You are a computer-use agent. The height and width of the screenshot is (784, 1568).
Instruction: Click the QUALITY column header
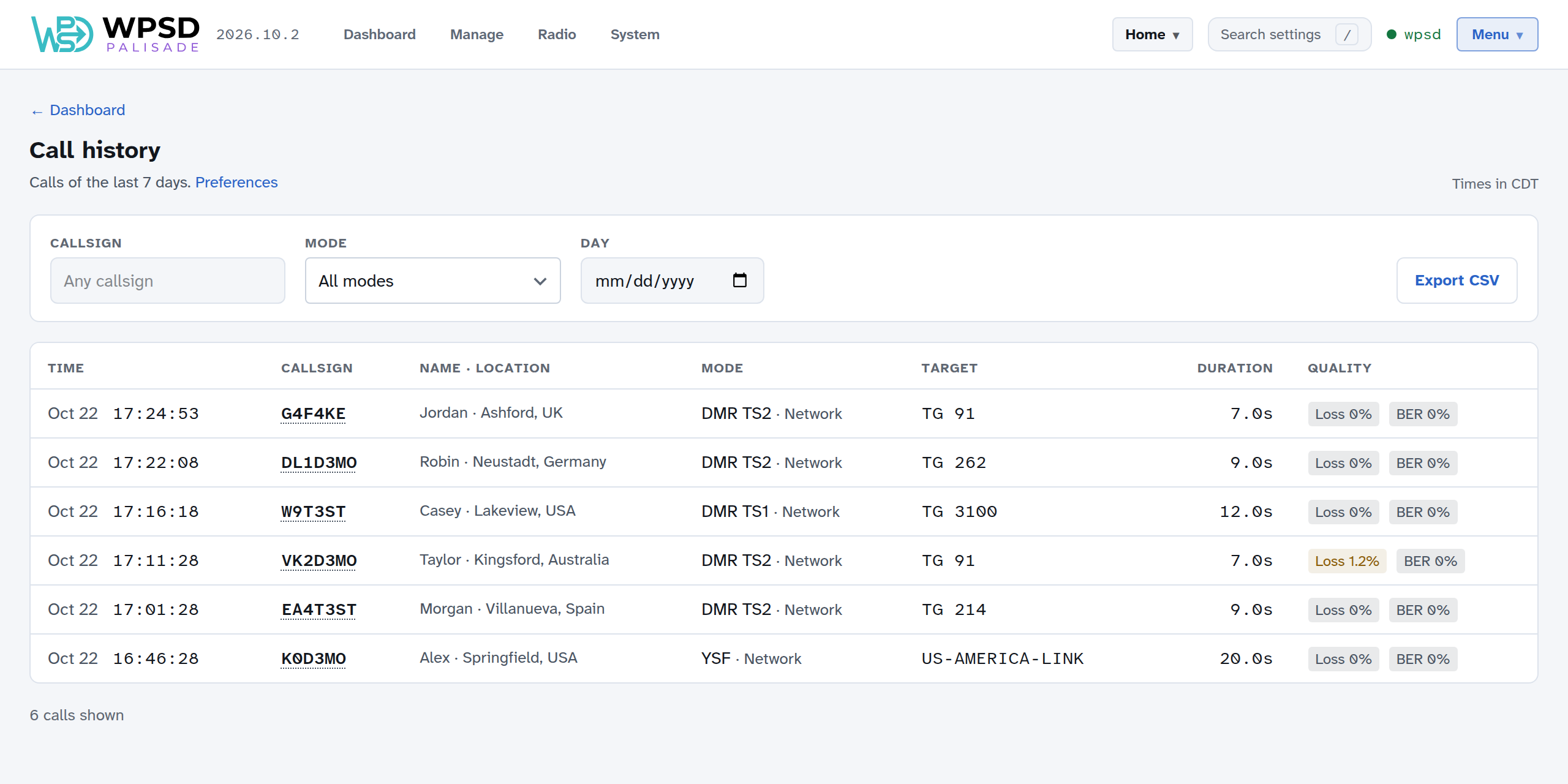pyautogui.click(x=1340, y=368)
